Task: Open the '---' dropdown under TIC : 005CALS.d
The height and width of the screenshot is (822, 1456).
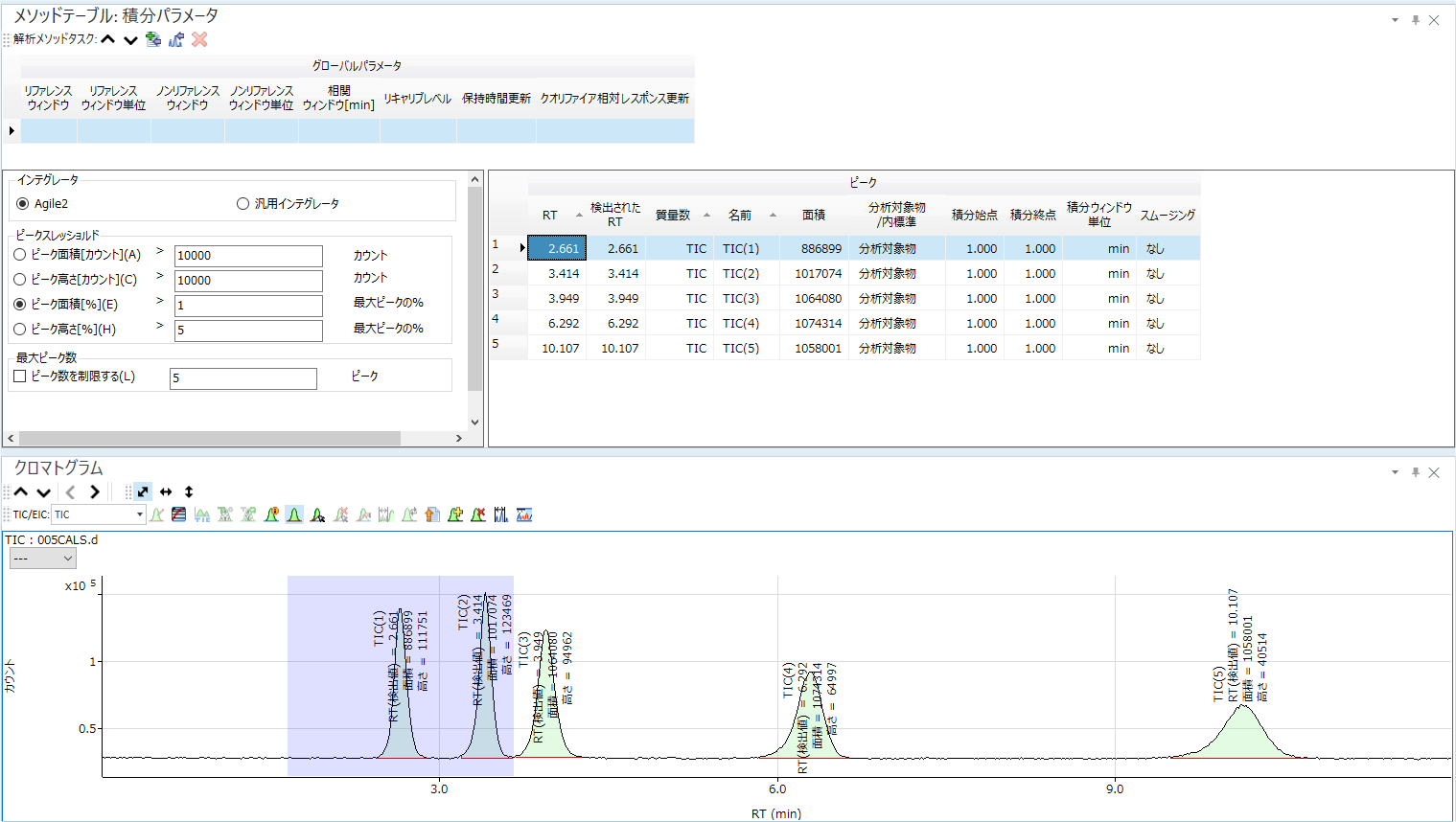Action: [42, 559]
